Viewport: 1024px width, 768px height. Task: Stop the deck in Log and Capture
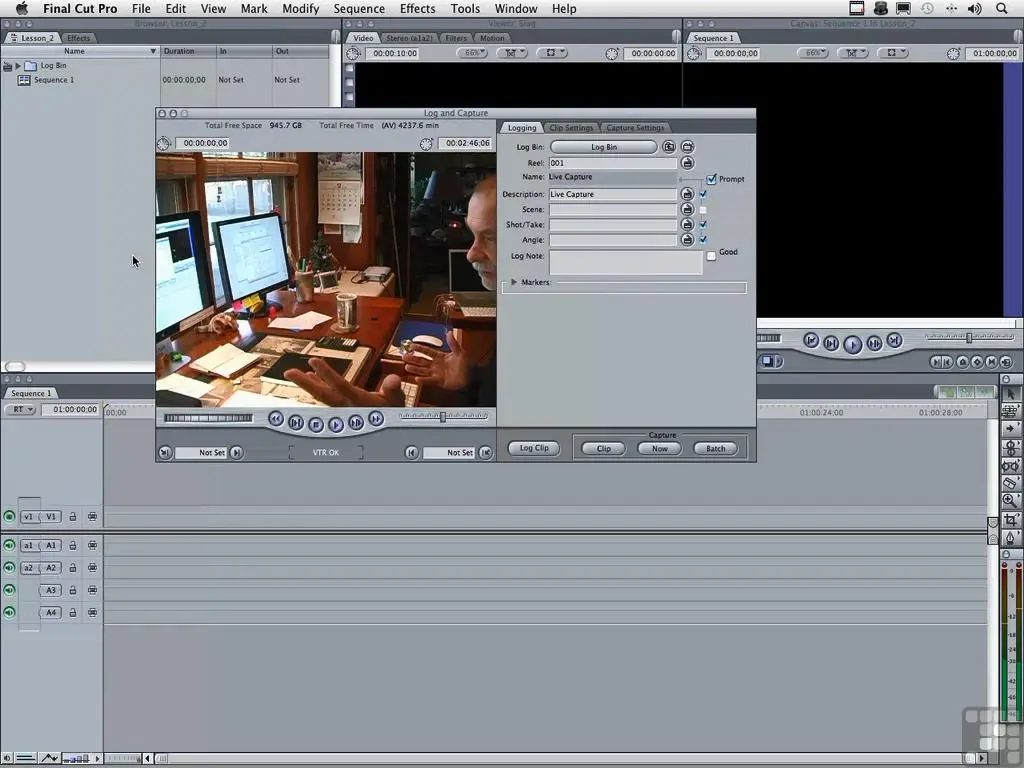click(x=316, y=424)
